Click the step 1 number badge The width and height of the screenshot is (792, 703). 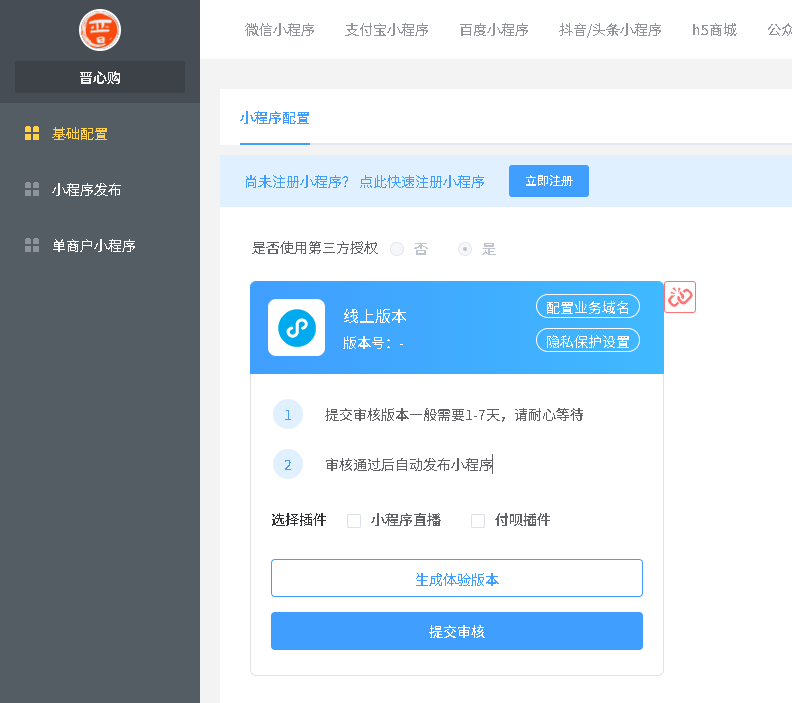(x=288, y=415)
